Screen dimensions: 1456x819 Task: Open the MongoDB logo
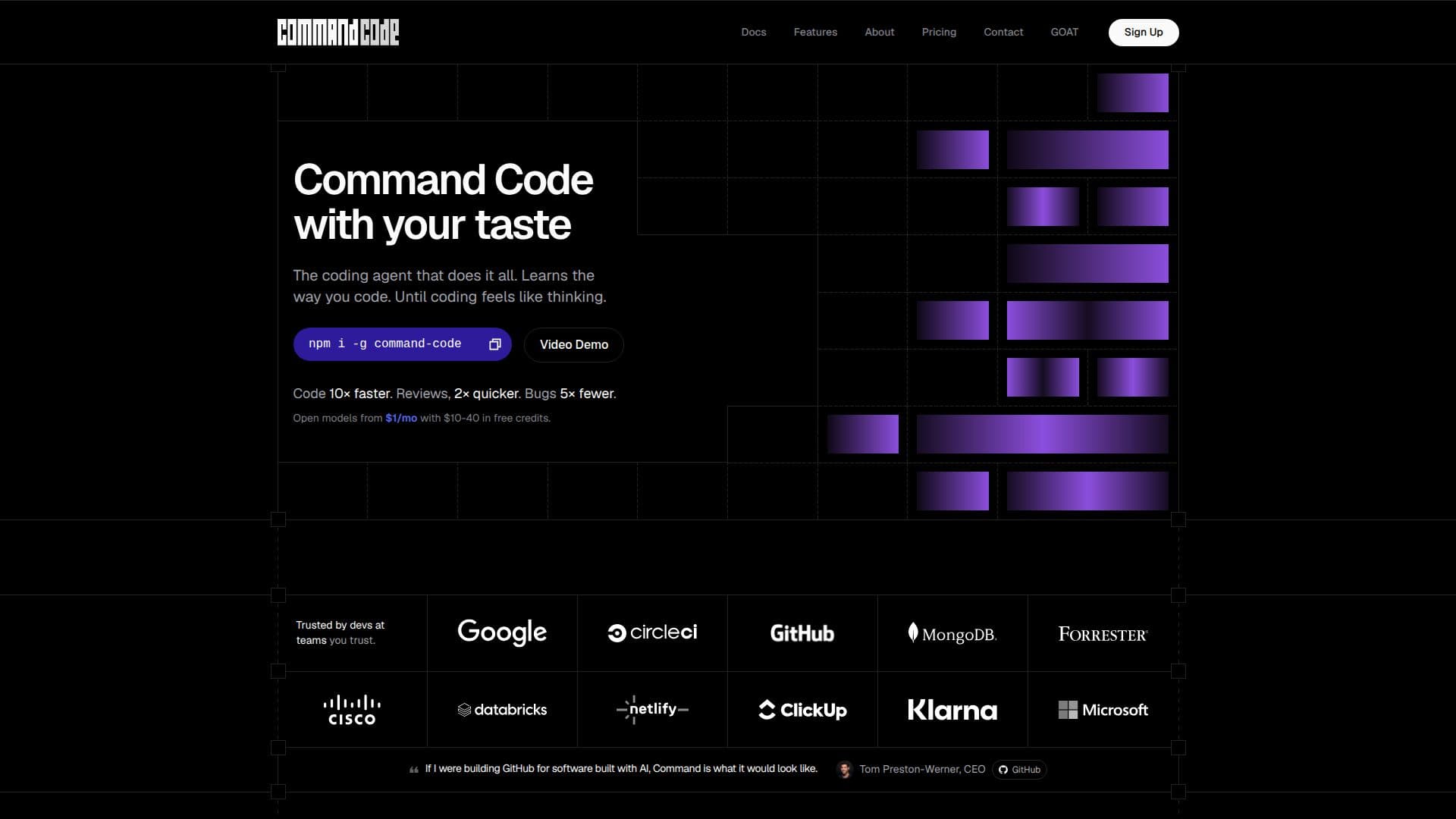(952, 634)
